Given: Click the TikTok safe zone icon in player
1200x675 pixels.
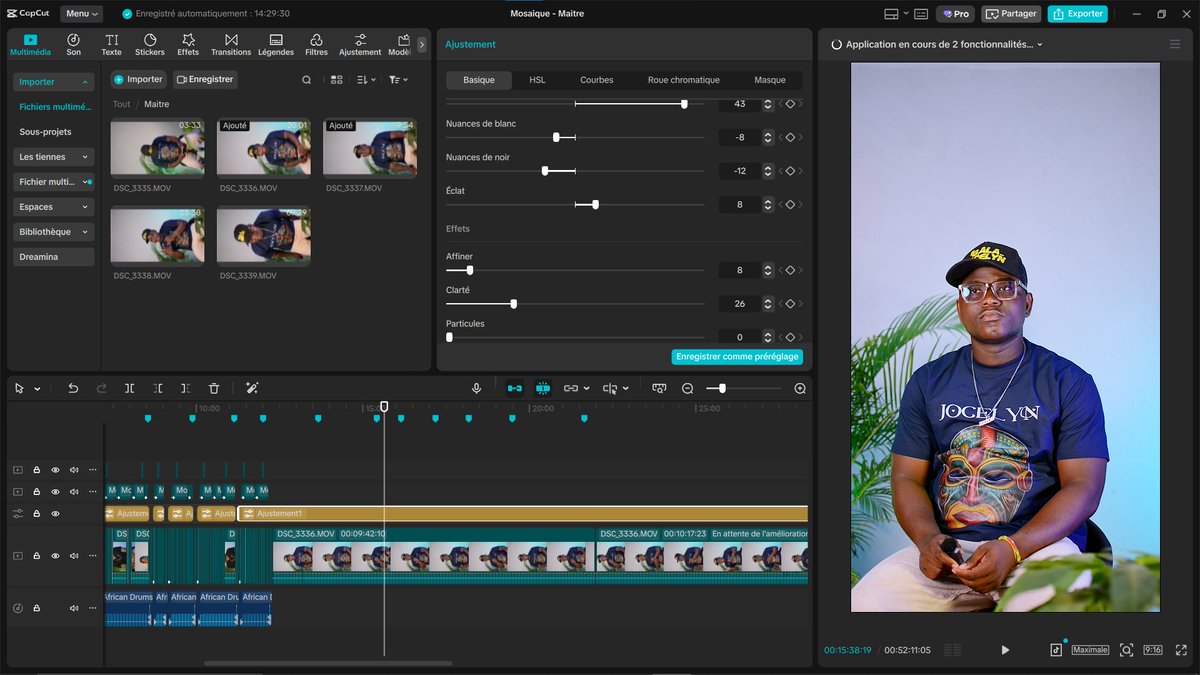Looking at the screenshot, I should (x=1056, y=650).
